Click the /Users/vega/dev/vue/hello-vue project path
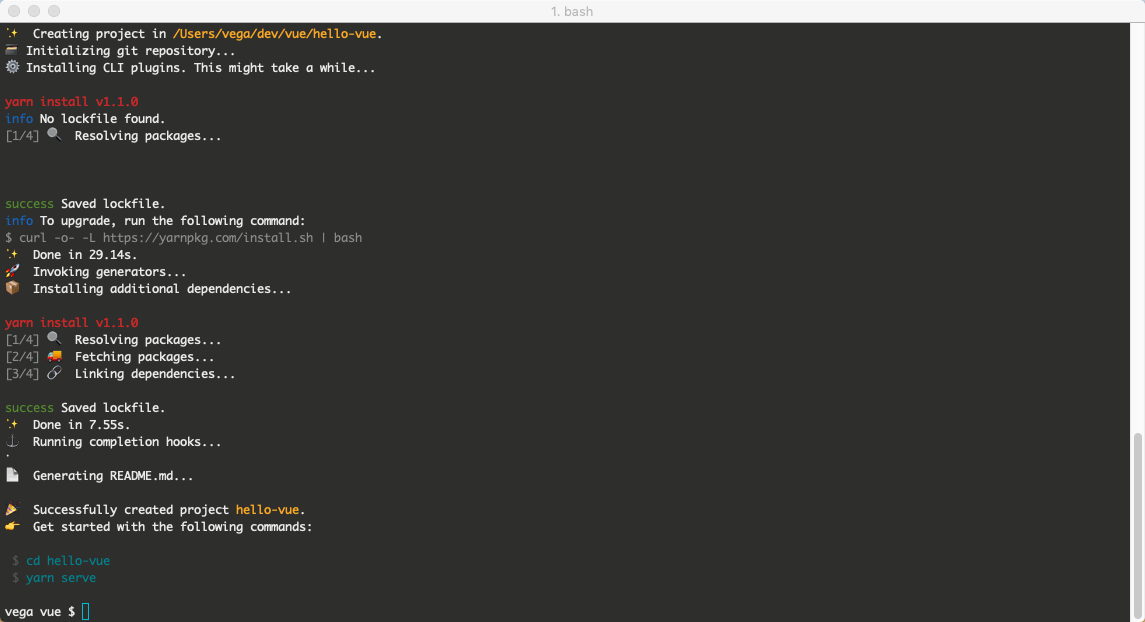Viewport: 1145px width, 622px height. click(276, 34)
